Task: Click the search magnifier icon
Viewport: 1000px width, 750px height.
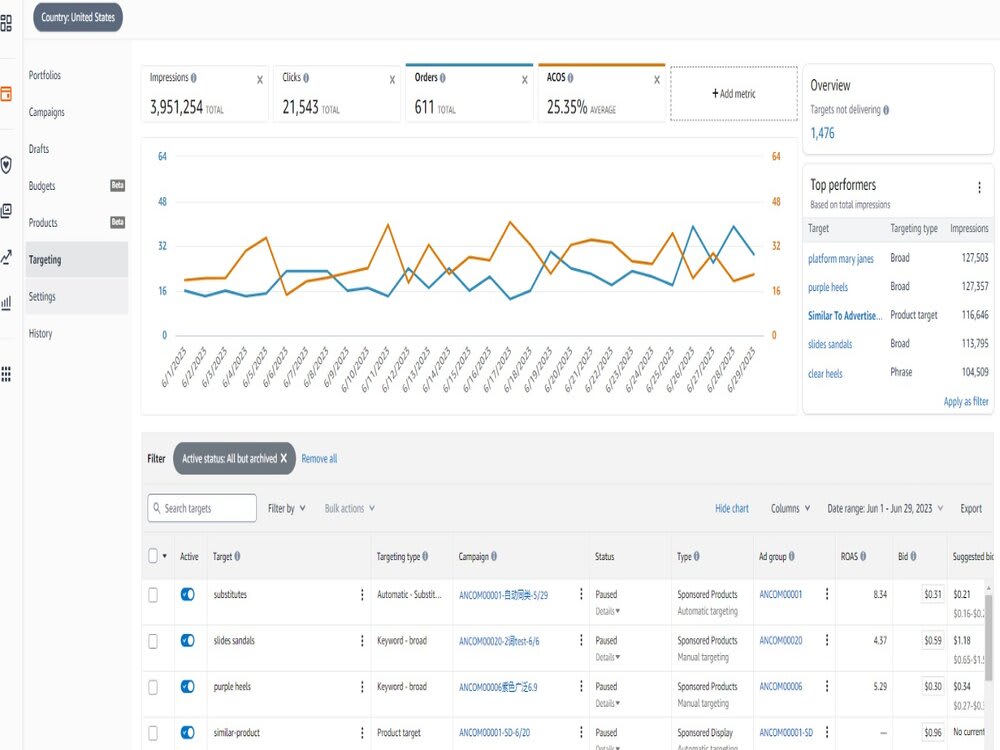Action: pos(157,508)
